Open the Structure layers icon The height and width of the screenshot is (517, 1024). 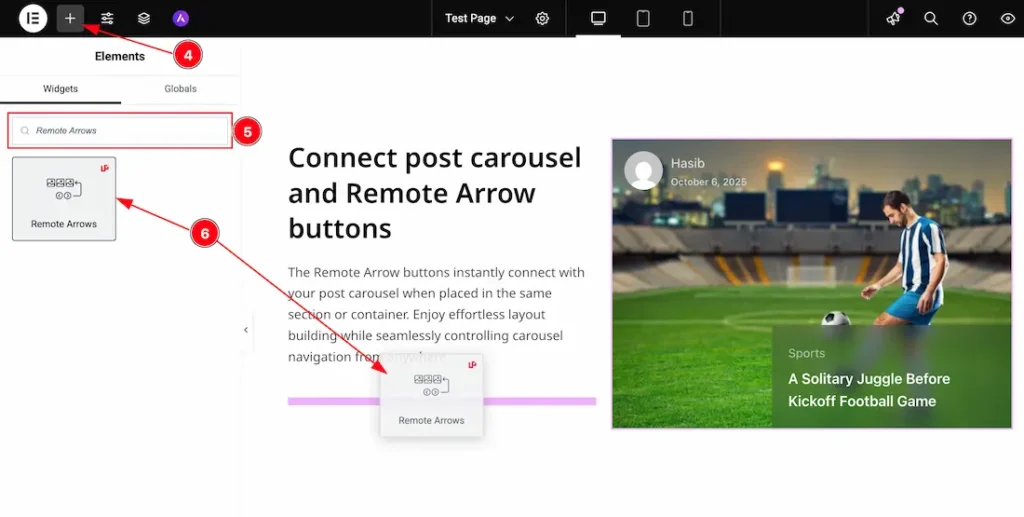(x=144, y=18)
